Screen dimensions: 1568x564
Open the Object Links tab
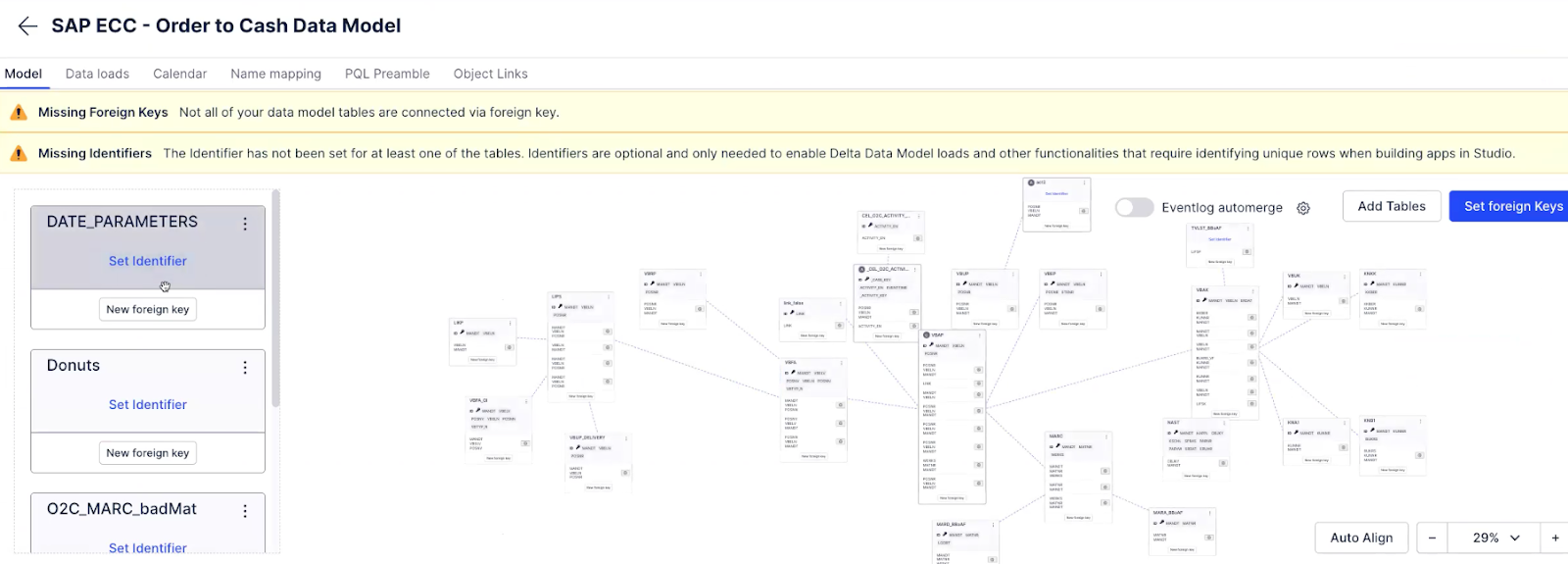pos(490,74)
